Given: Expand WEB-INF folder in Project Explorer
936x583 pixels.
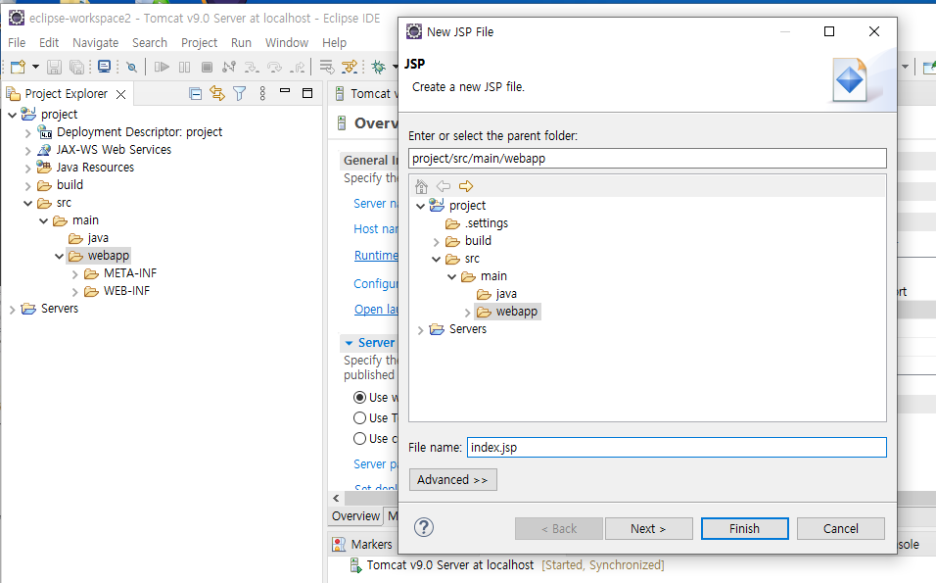Looking at the screenshot, I should click(x=75, y=292).
